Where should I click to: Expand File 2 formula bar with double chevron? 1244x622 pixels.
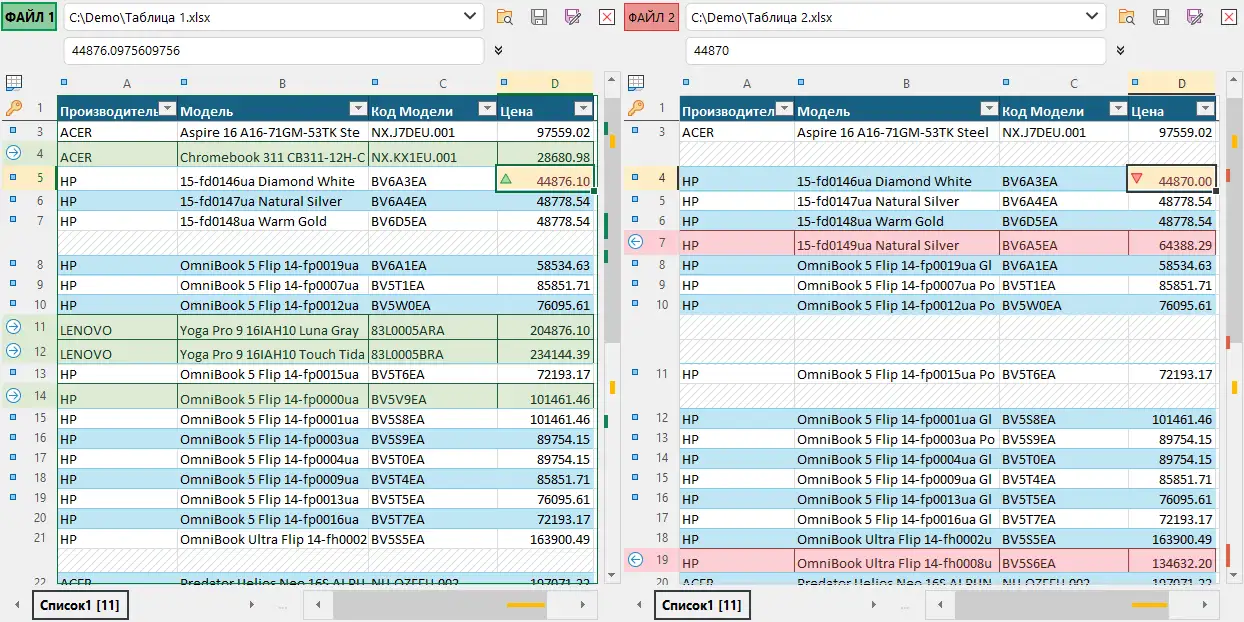click(x=1120, y=50)
